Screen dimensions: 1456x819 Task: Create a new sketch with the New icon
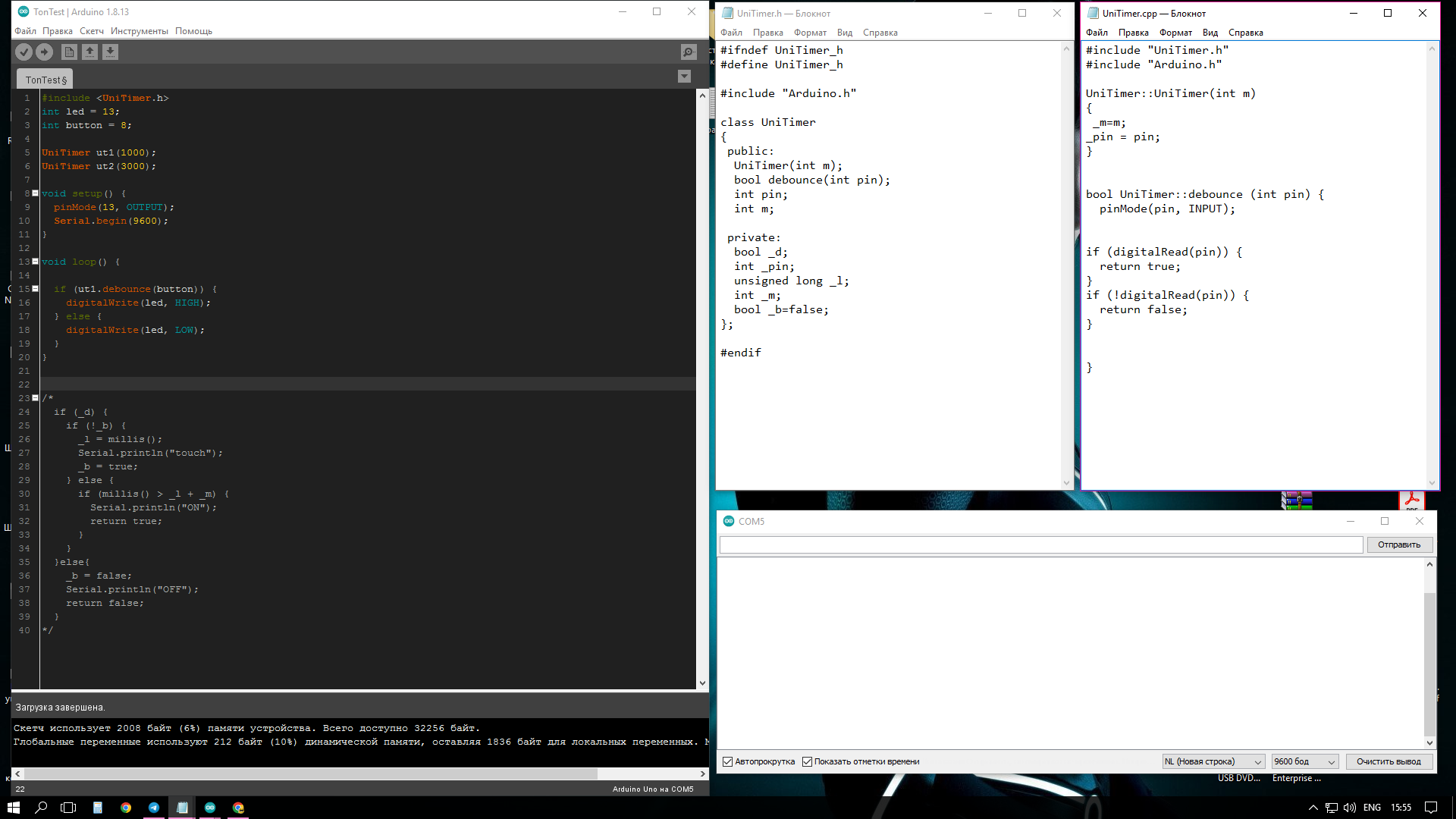pyautogui.click(x=69, y=52)
